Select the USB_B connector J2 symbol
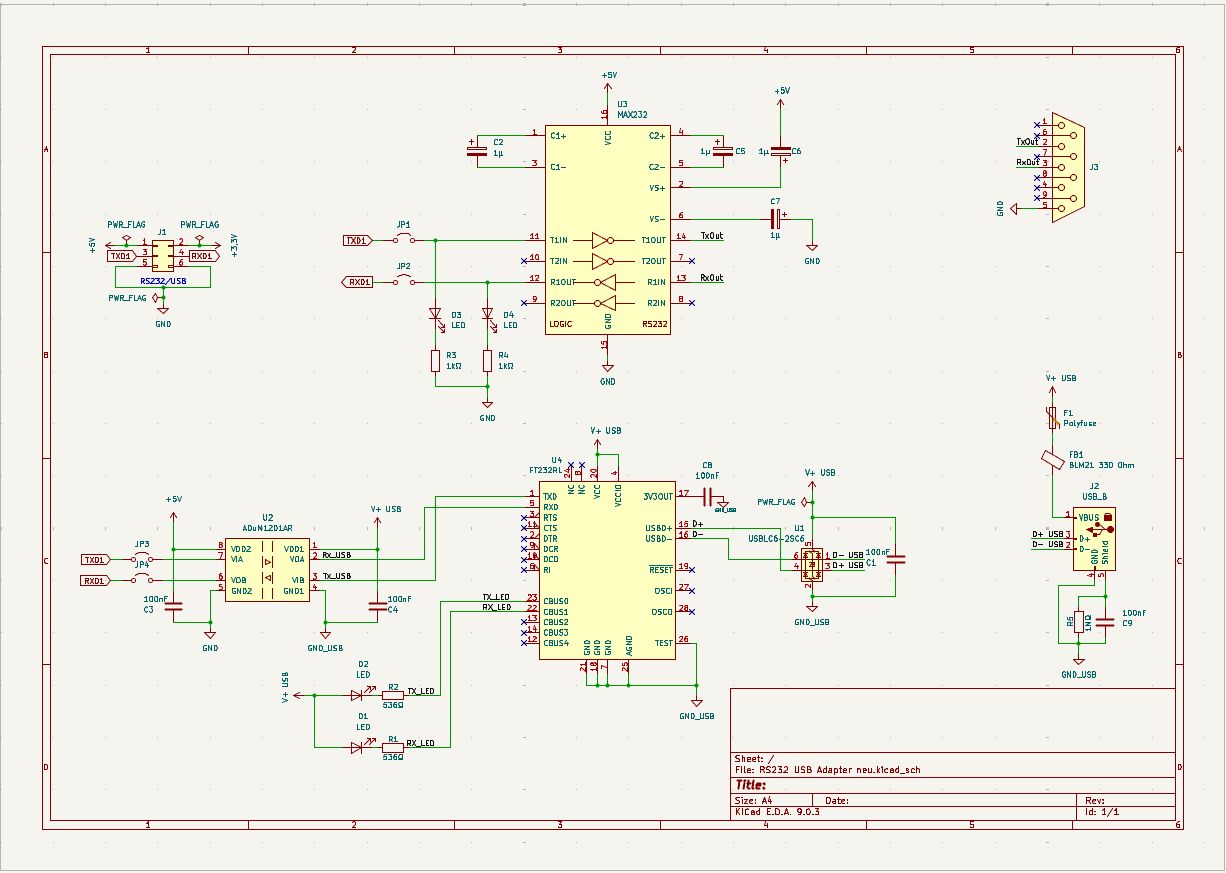Viewport: 1226px width, 873px height. tap(1094, 538)
